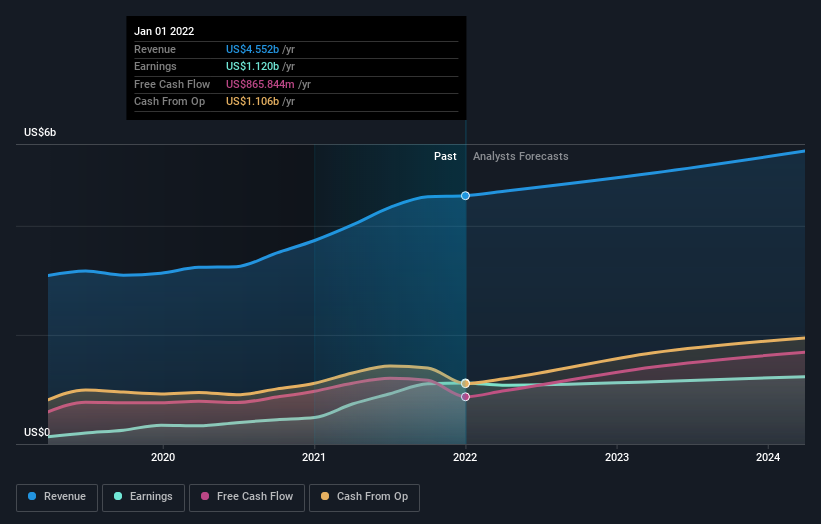Screen dimensions: 821x524
Task: Click the US$1.120b earnings value
Action: click(252, 66)
